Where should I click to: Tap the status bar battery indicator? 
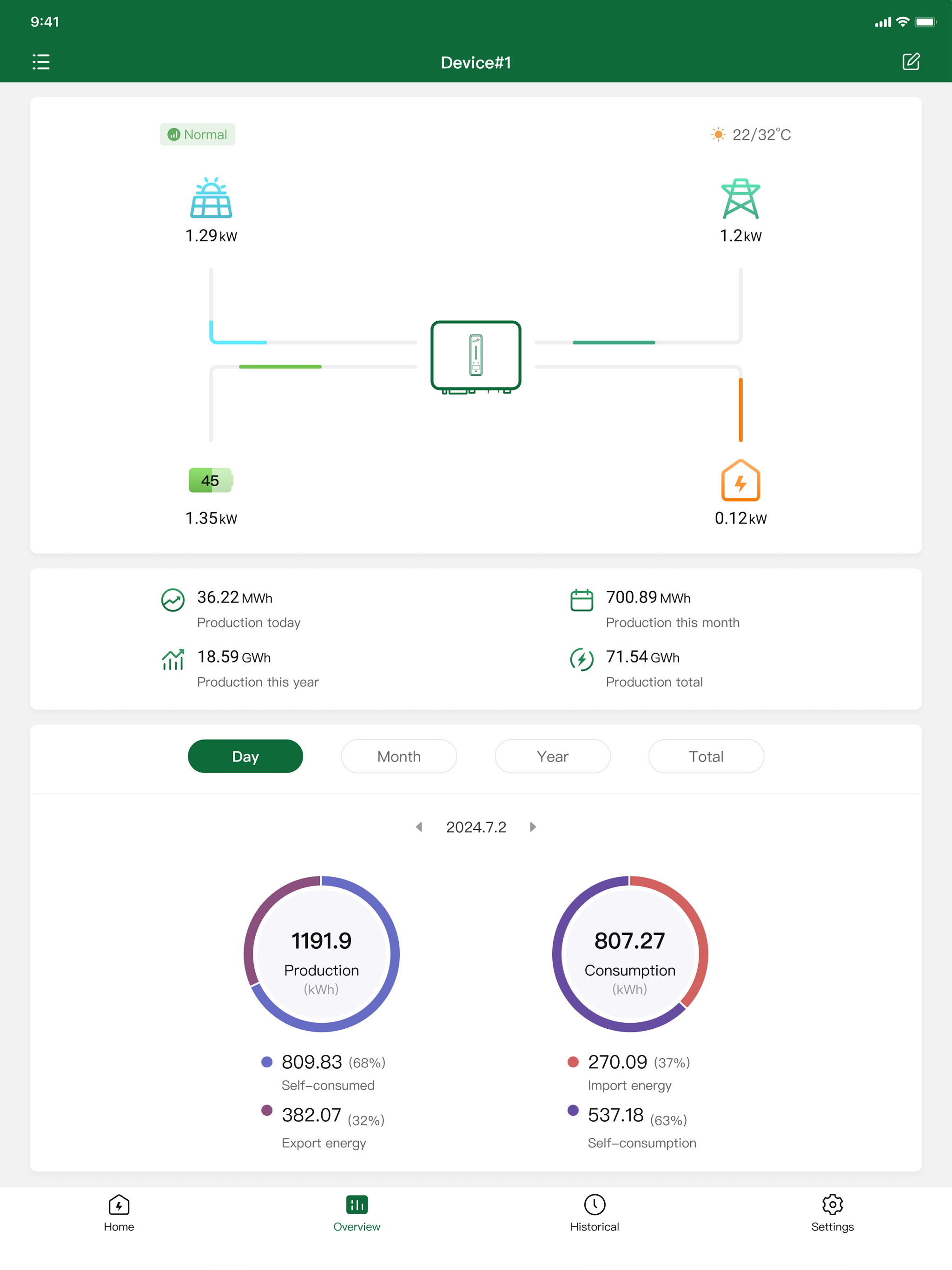click(925, 22)
